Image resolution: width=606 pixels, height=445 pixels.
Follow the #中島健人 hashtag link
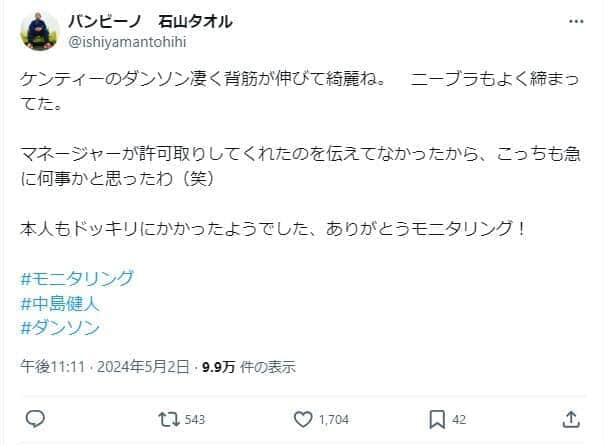coord(60,302)
